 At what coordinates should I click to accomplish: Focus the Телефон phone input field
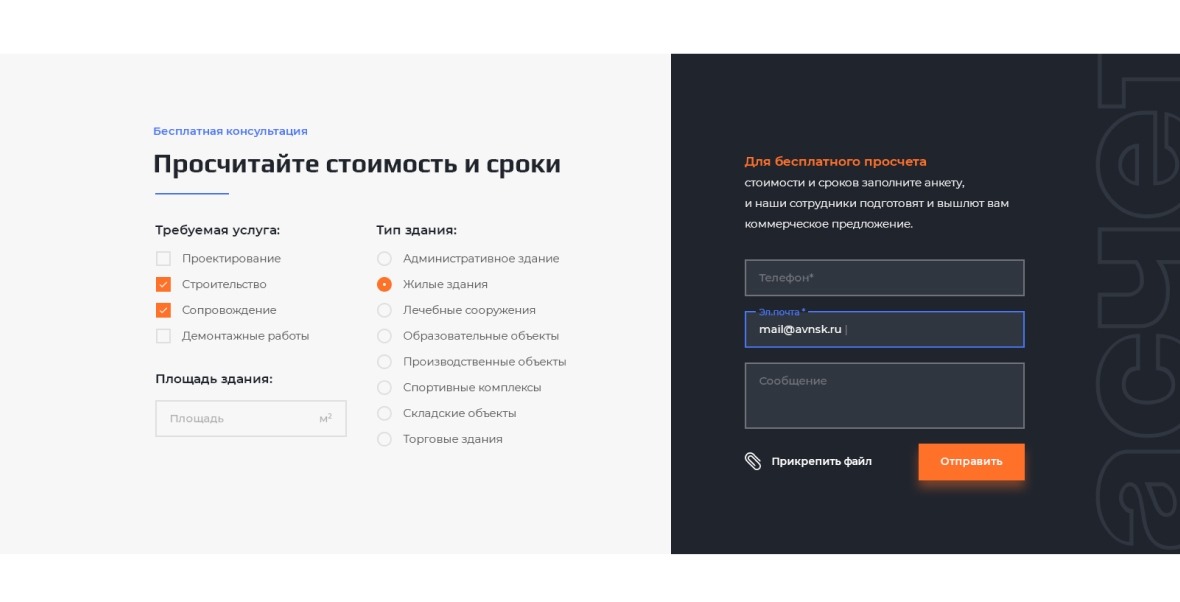click(884, 278)
